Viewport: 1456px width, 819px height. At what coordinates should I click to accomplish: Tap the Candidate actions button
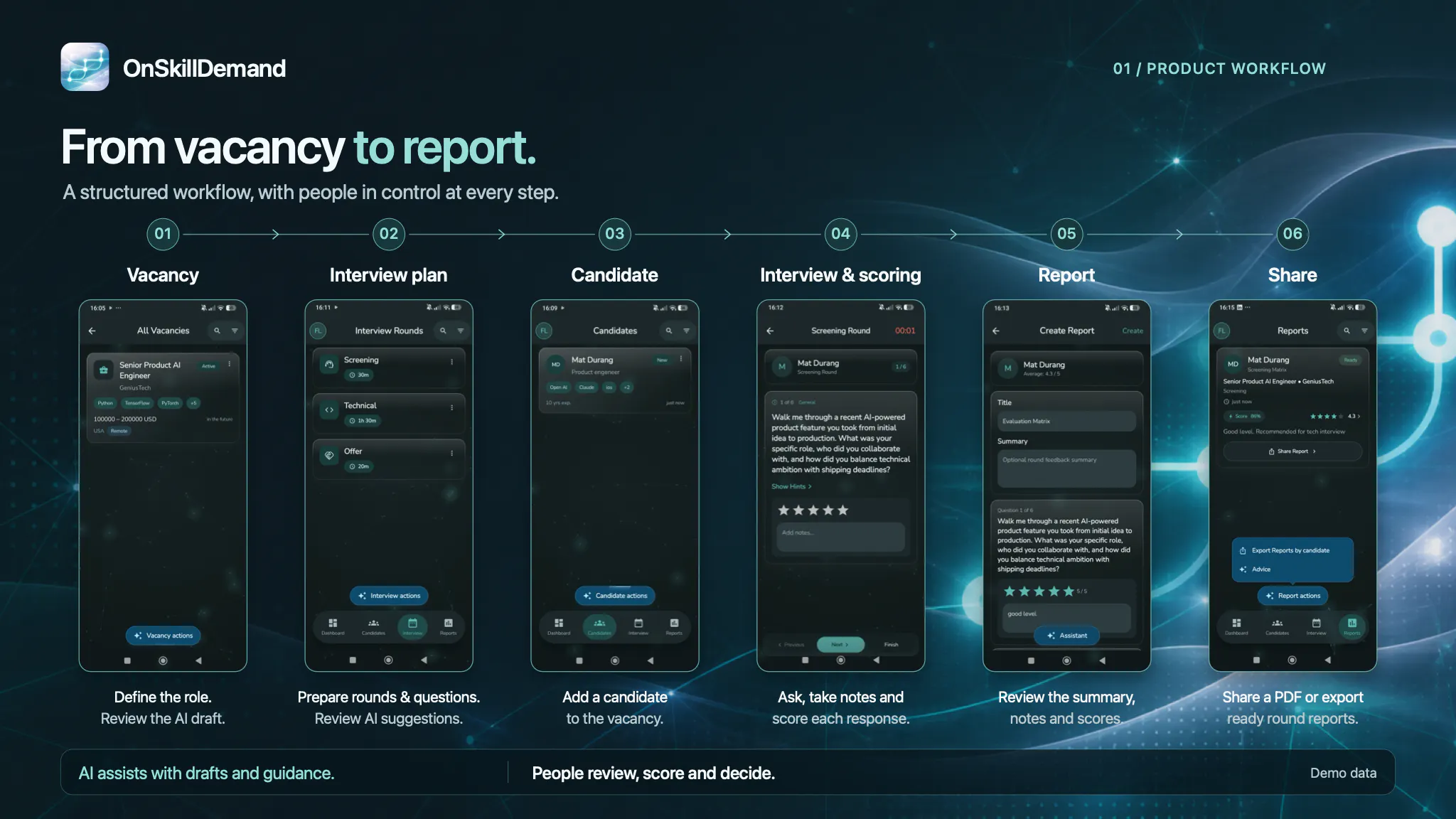(615, 596)
